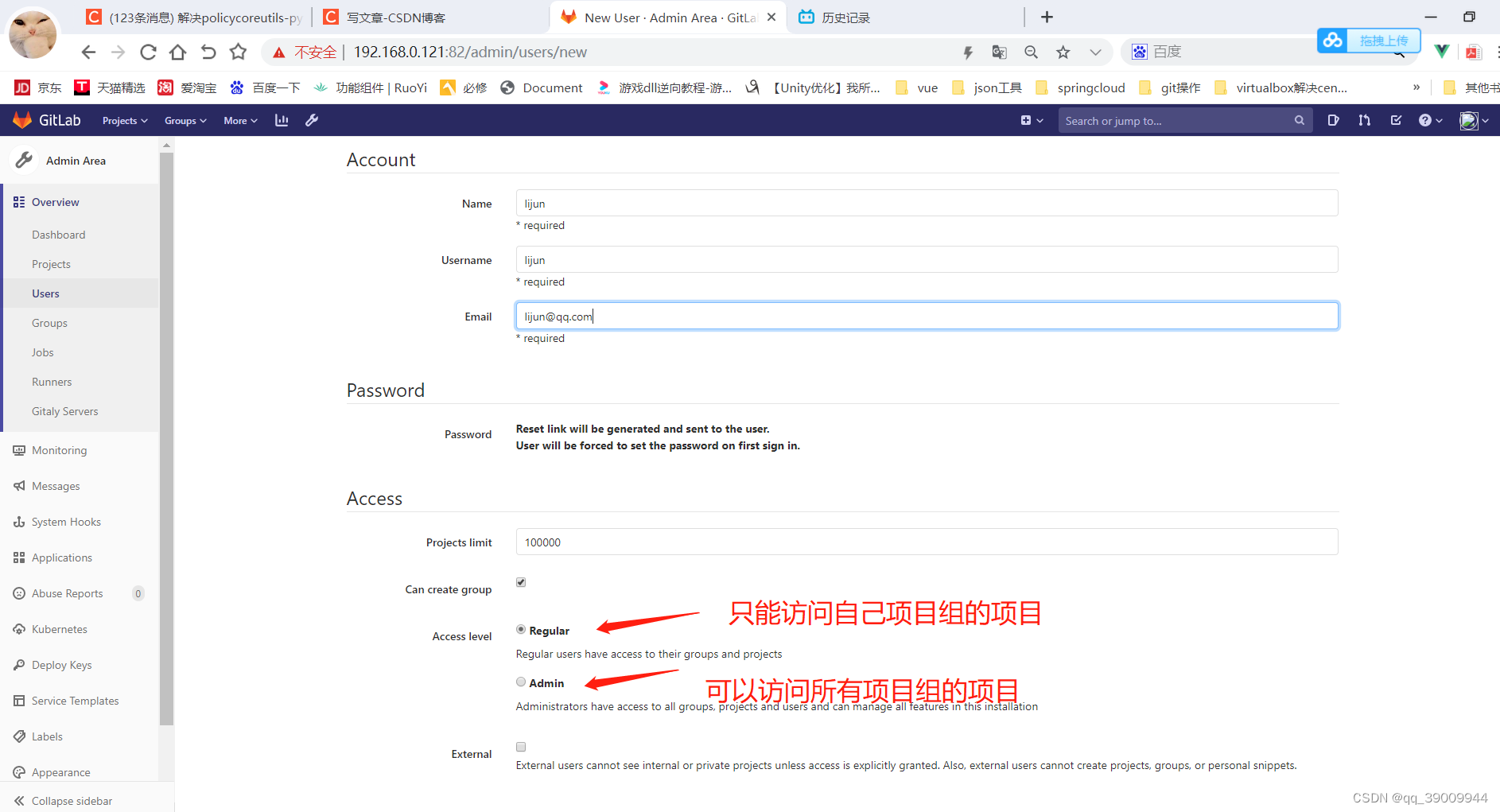The width and height of the screenshot is (1500, 812).
Task: Switch to 写文章-CSDN博客 tab
Action: [386, 17]
